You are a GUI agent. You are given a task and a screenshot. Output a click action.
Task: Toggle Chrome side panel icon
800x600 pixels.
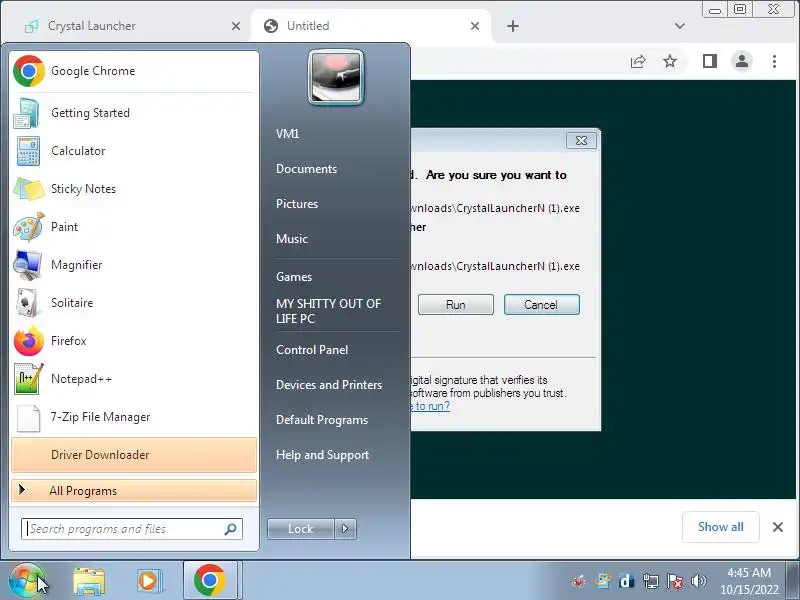(x=710, y=62)
